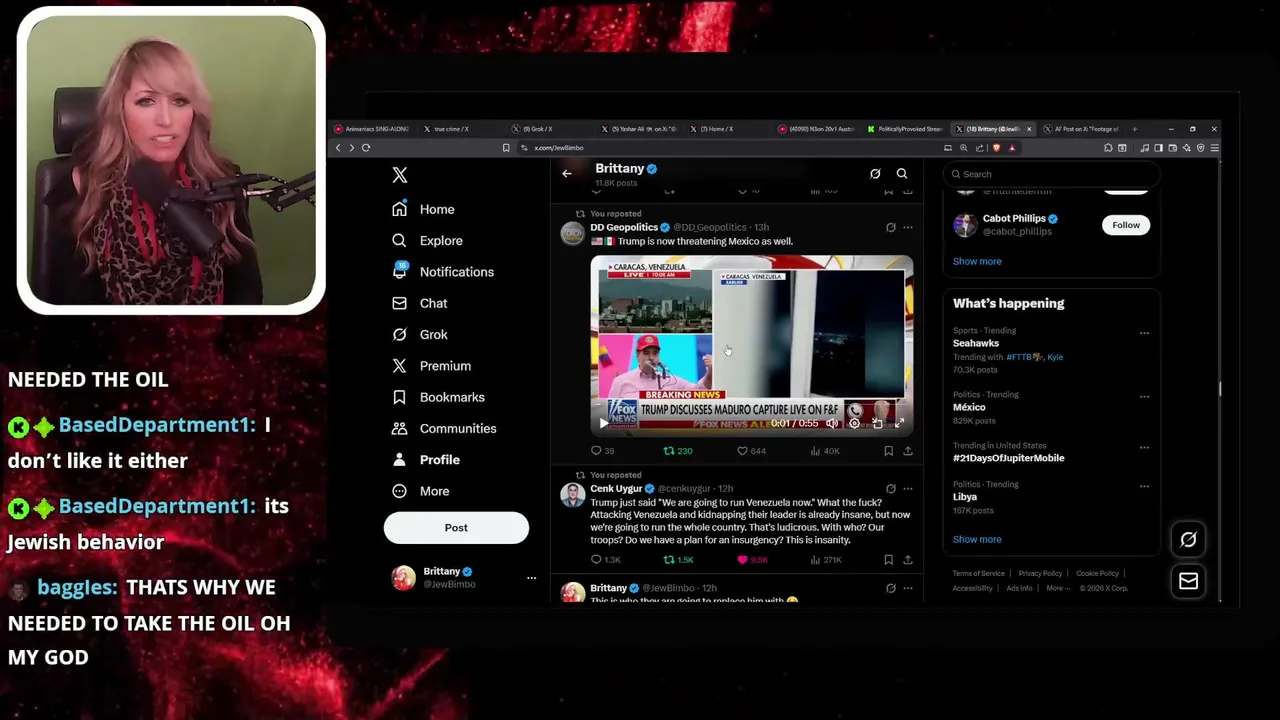This screenshot has height=720, width=1280.
Task: Open the Privacy Policy footer link
Action: click(1040, 574)
